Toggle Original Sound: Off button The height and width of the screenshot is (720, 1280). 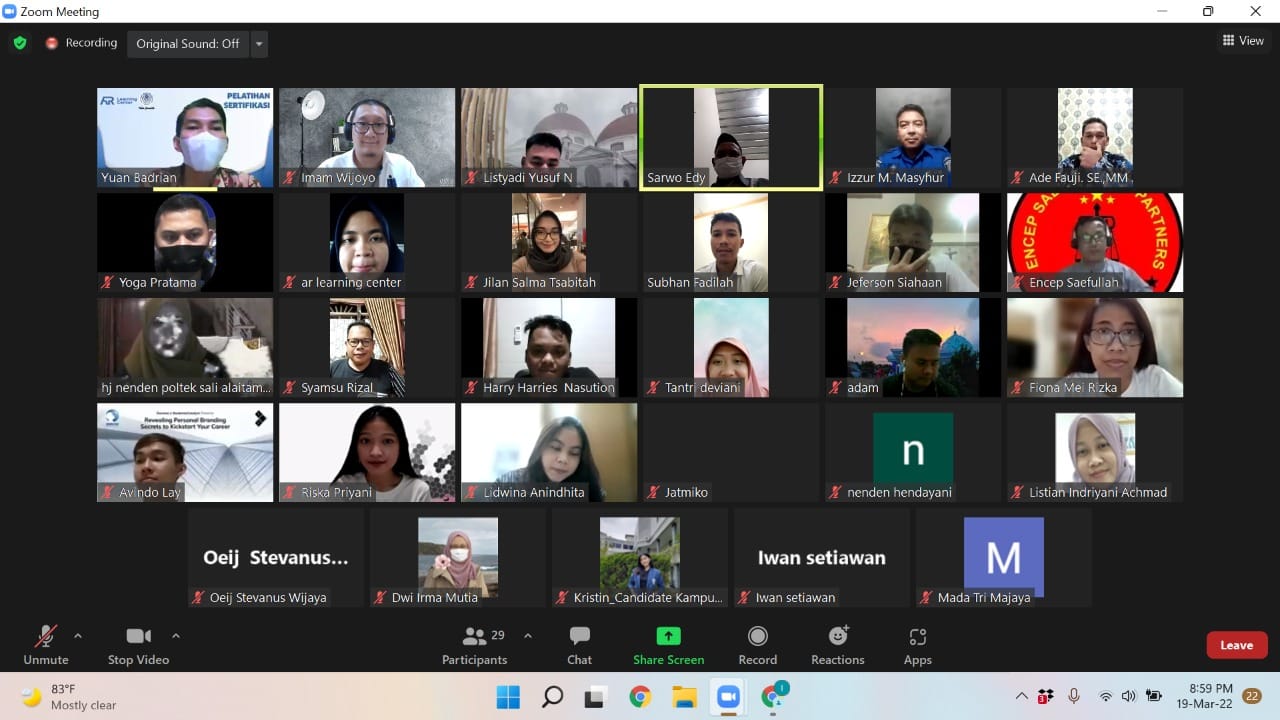[188, 44]
